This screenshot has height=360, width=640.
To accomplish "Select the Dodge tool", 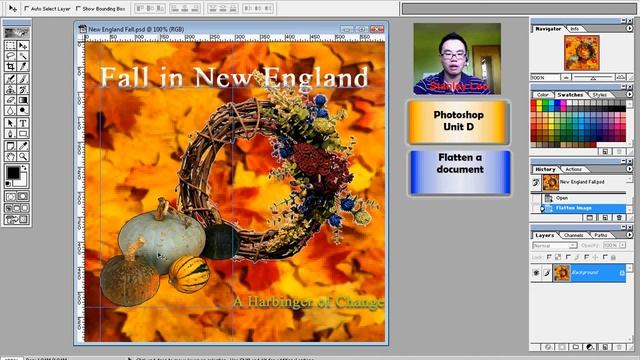I will point(23,110).
